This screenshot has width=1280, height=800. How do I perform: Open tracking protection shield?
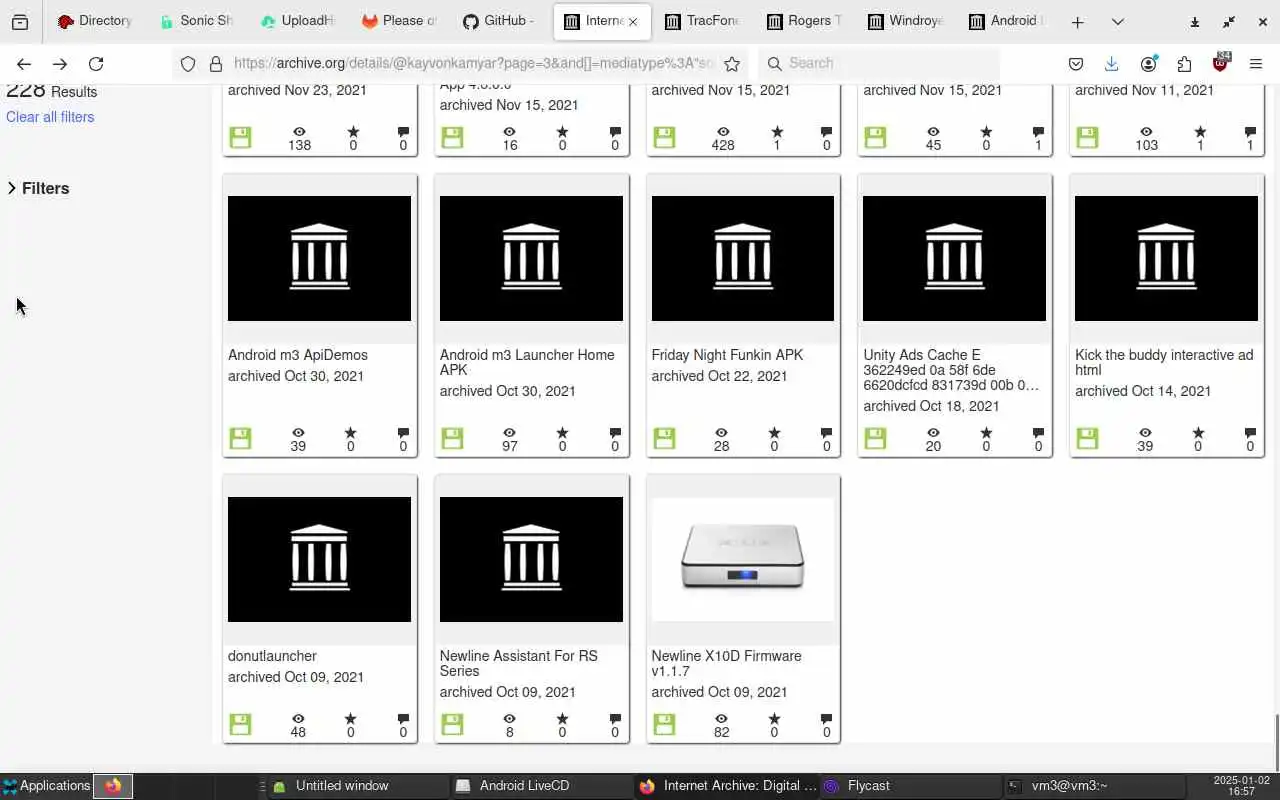[x=187, y=64]
